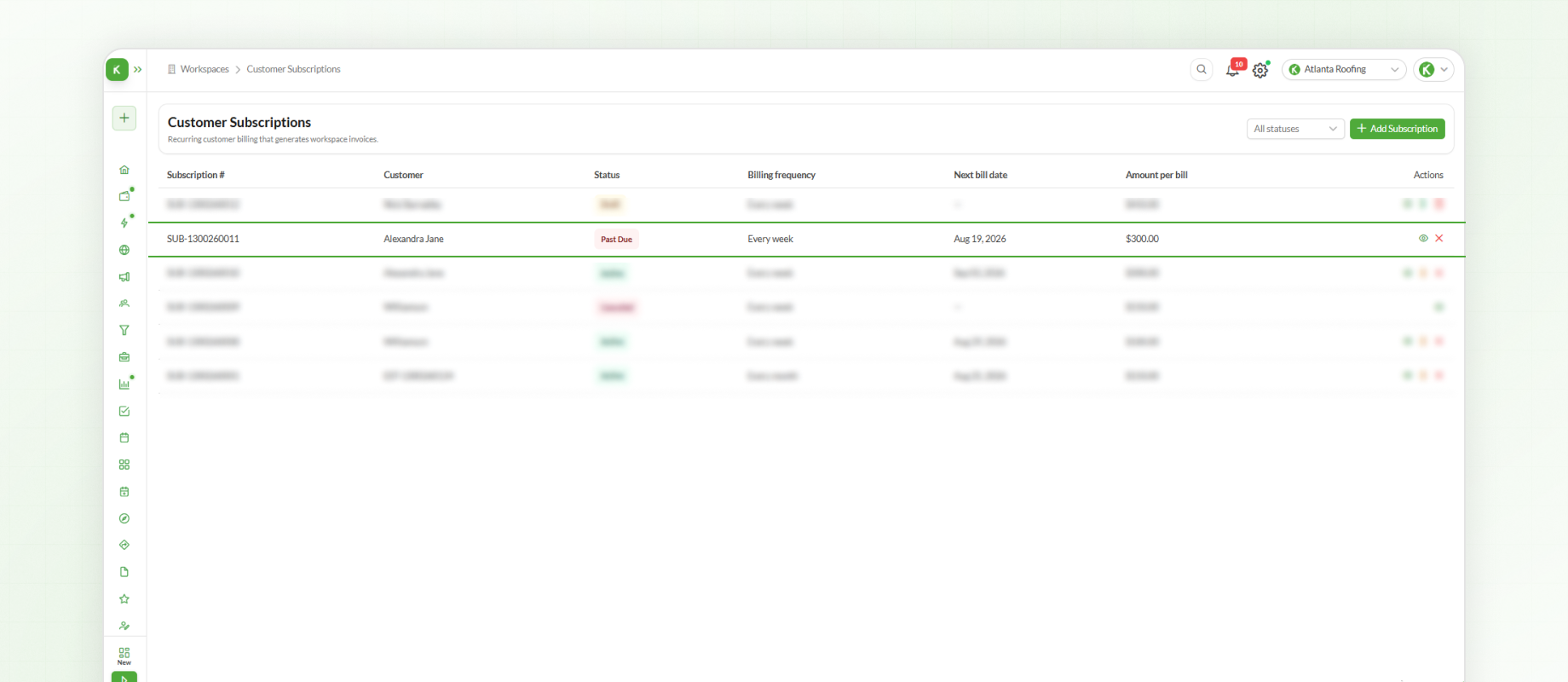Click the Aug 19, 2026 next bill date
Viewport: 1568px width, 682px height.
980,239
